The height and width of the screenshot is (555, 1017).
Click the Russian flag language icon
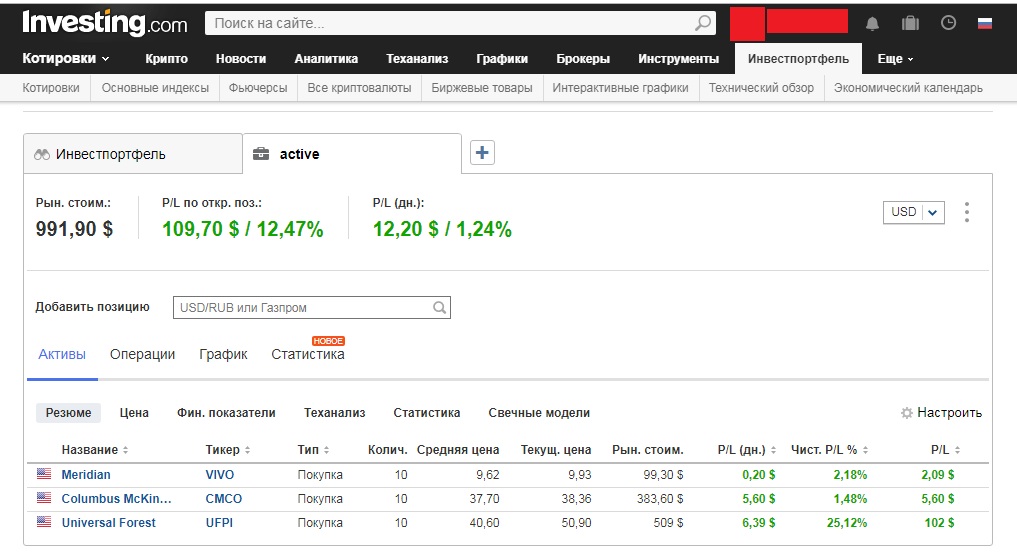985,23
